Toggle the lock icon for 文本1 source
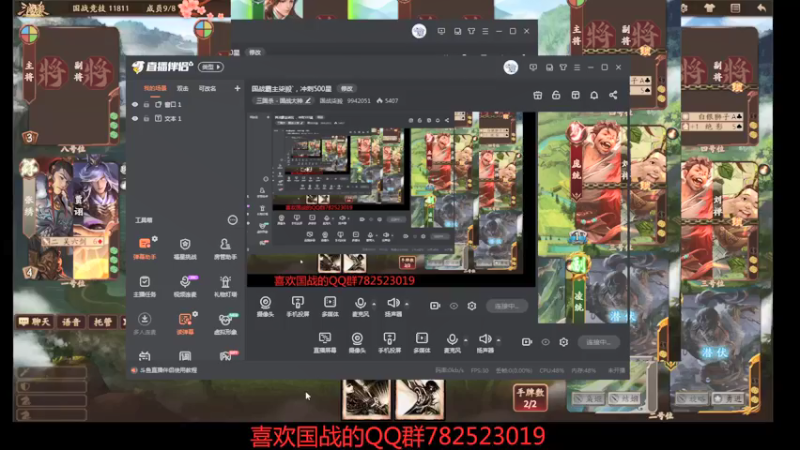Image resolution: width=800 pixels, height=450 pixels. [x=146, y=118]
